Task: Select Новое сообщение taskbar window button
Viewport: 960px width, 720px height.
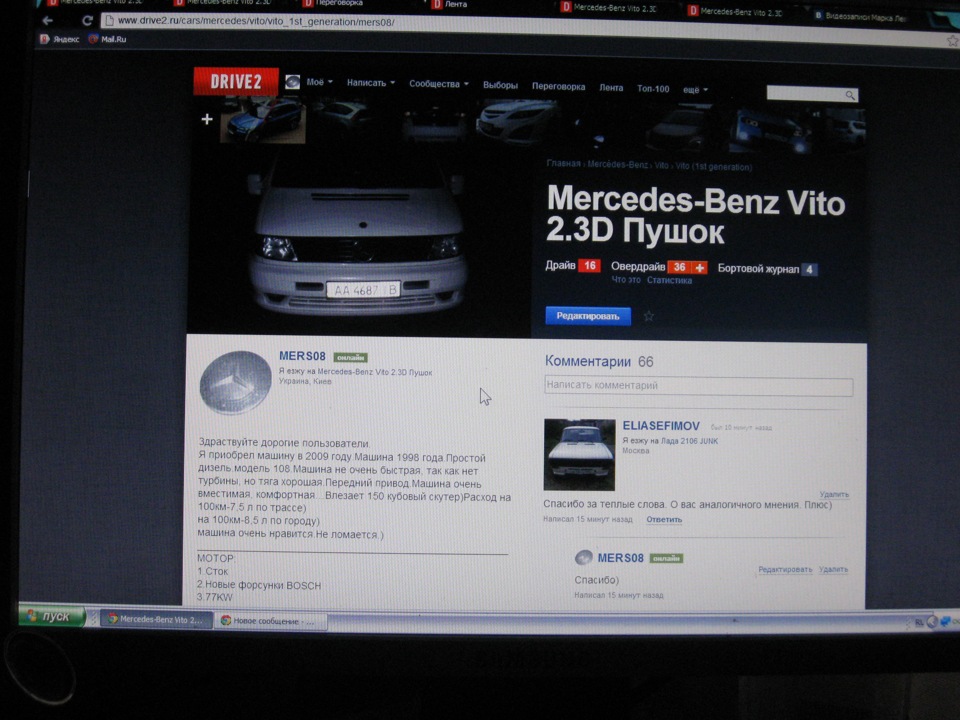Action: pos(270,621)
